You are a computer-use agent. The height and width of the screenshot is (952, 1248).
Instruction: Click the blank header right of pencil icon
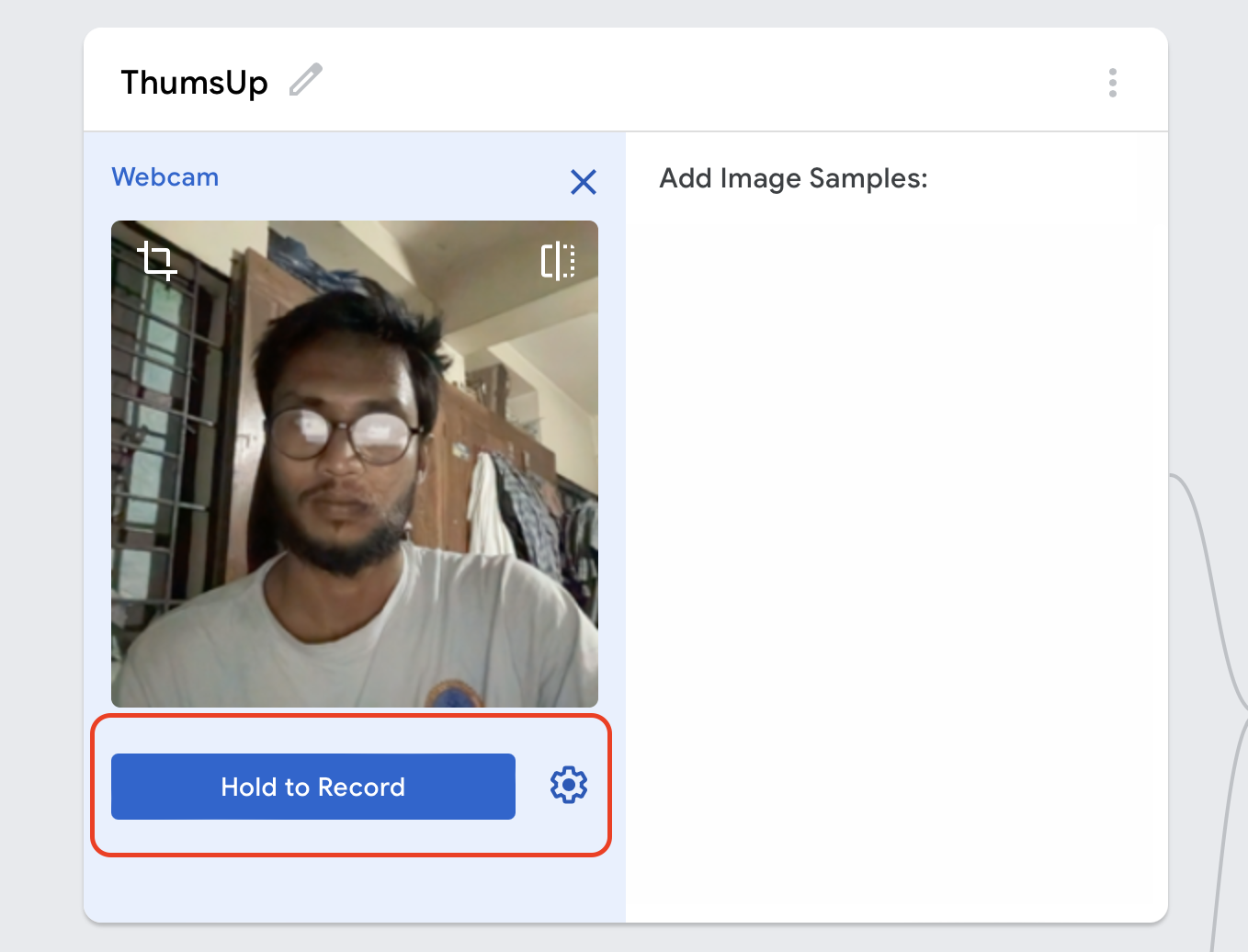(x=698, y=81)
